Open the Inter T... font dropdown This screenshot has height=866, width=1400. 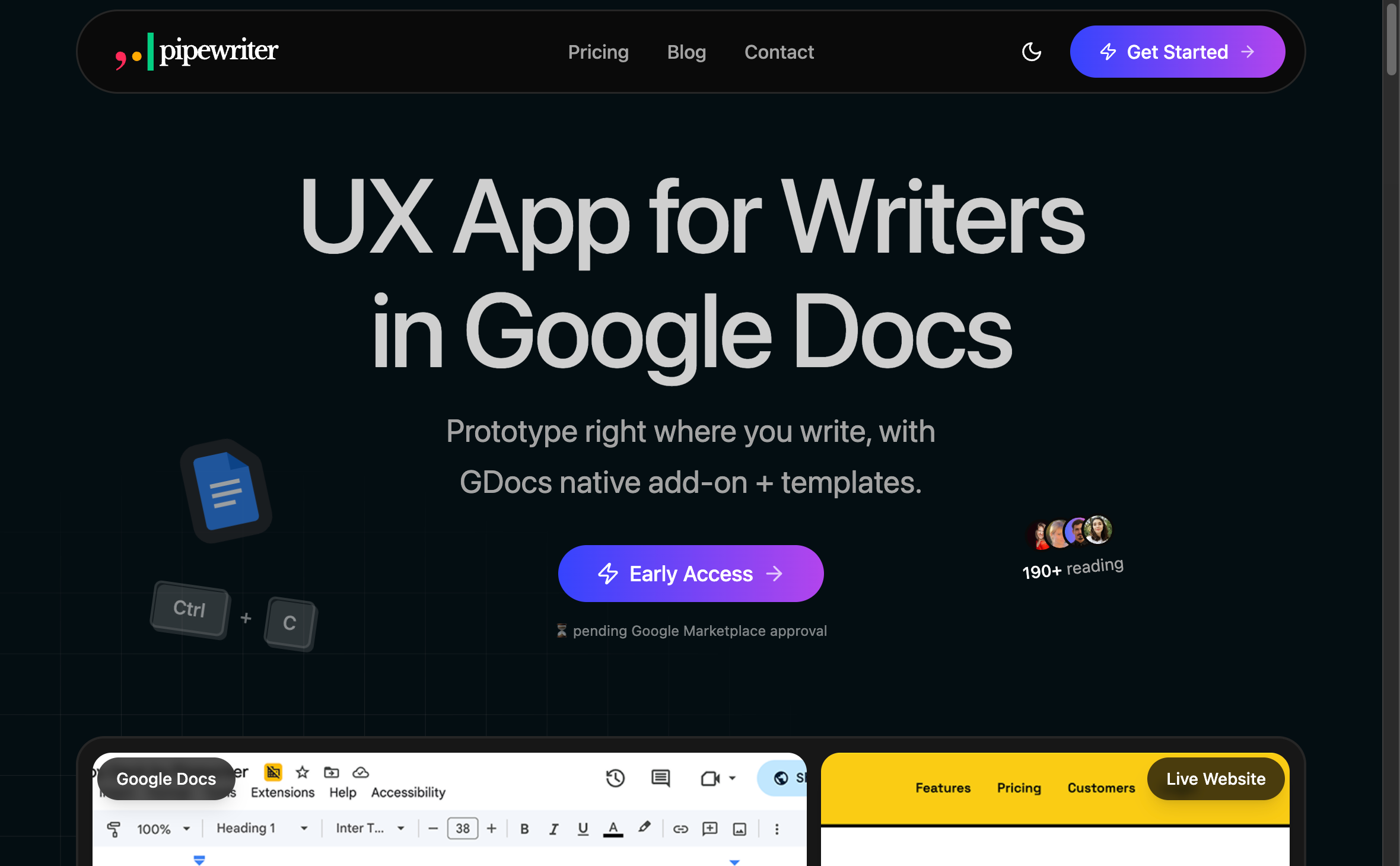coord(370,828)
